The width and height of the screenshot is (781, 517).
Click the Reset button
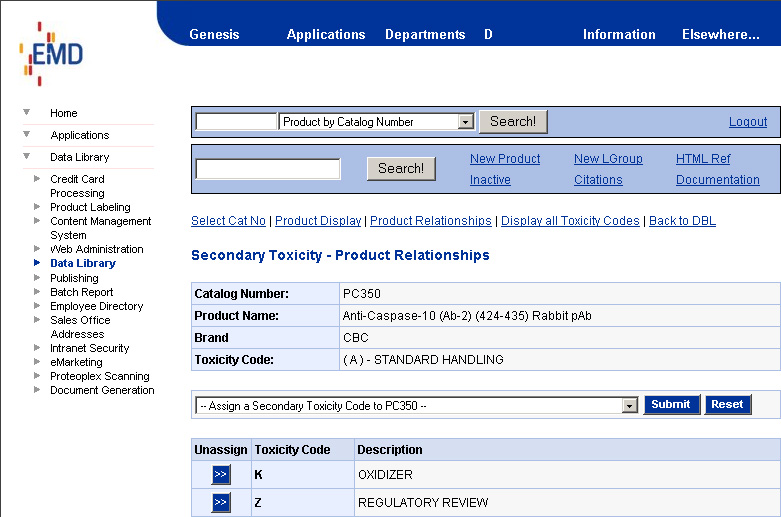tap(727, 405)
